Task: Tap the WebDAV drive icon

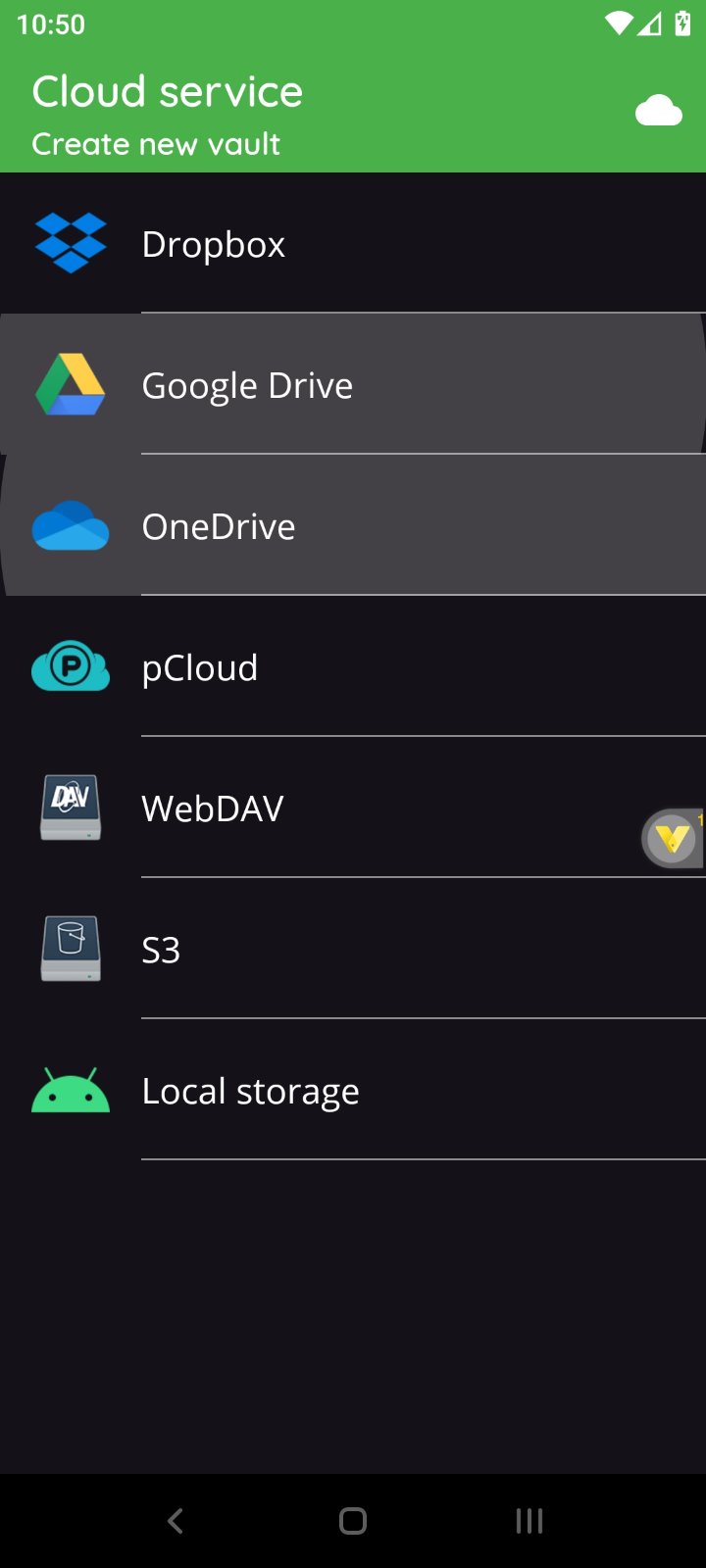Action: pos(71,808)
